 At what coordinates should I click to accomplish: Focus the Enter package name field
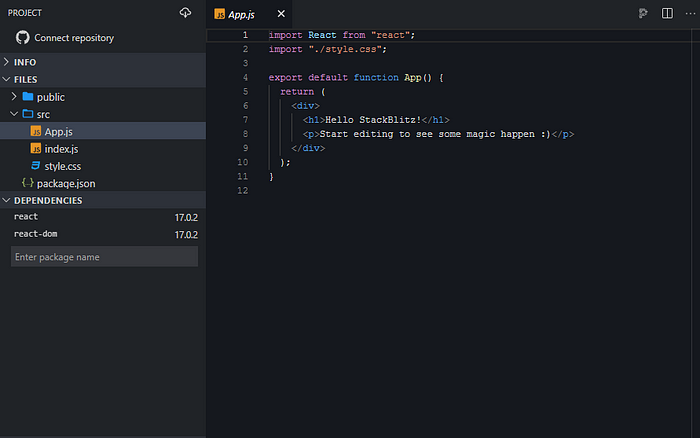click(104, 257)
